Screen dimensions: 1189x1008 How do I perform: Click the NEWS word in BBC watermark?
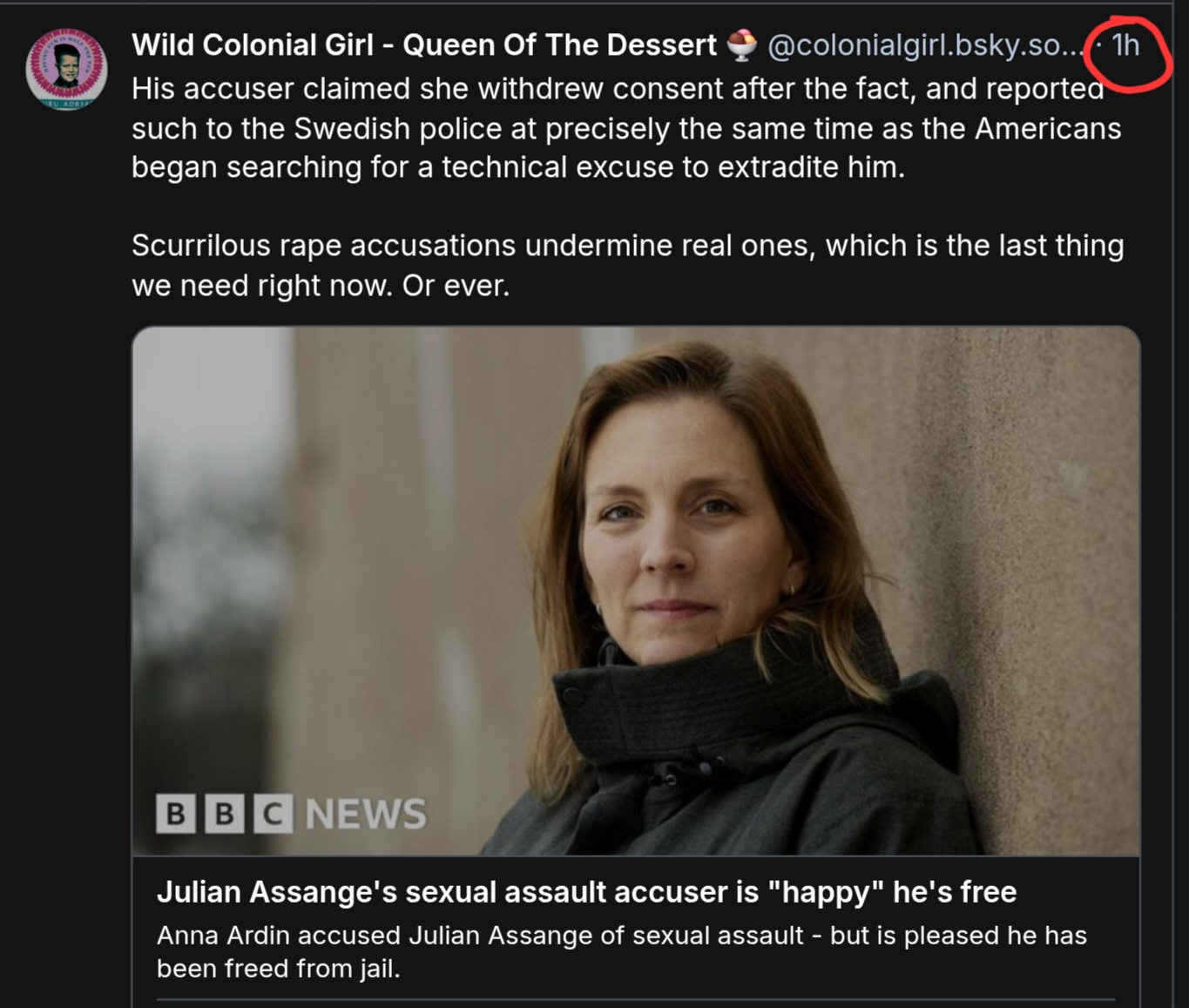point(366,814)
